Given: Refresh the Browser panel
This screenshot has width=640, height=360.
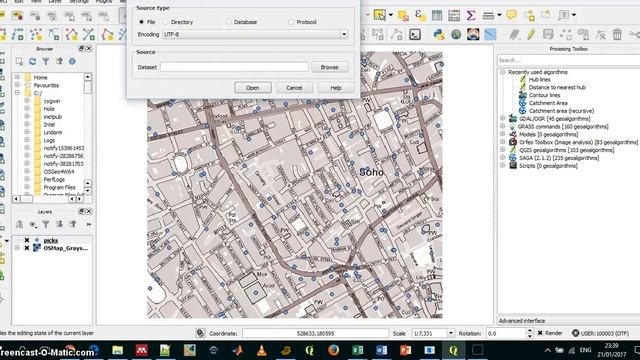Looking at the screenshot, I should (32, 61).
